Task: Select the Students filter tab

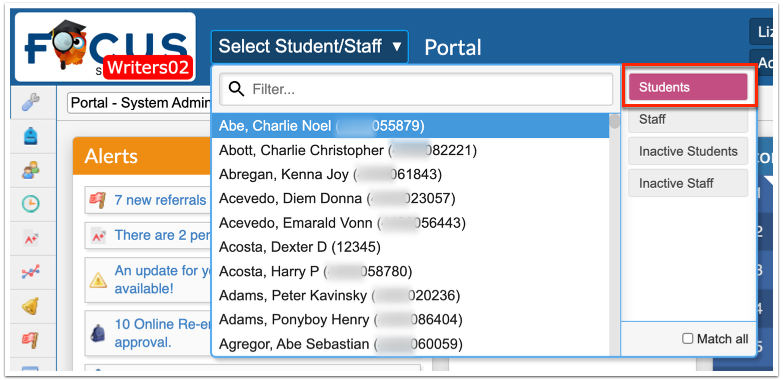Action: (x=688, y=87)
